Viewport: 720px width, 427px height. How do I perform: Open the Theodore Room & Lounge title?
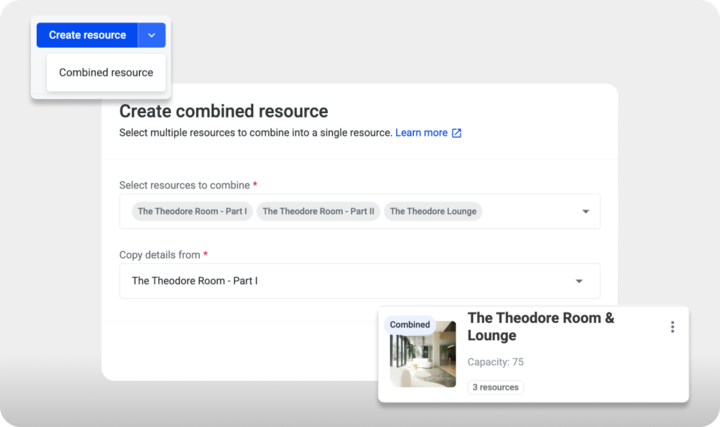click(541, 327)
